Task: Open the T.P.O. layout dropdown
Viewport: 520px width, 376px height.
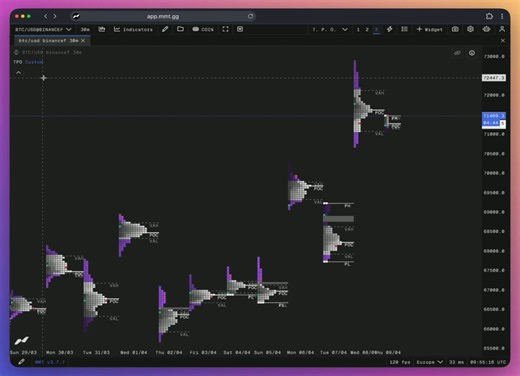Action: 330,29
